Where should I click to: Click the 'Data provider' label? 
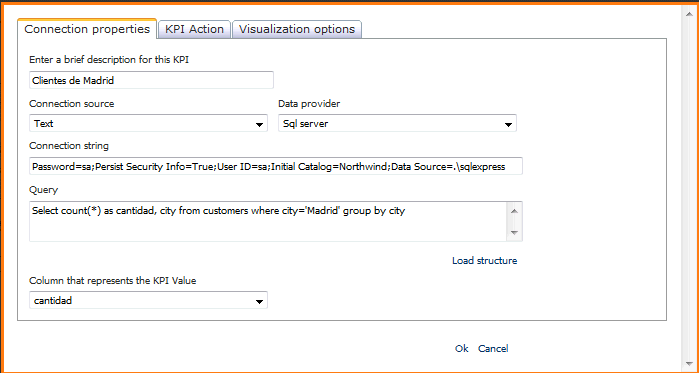[309, 104]
